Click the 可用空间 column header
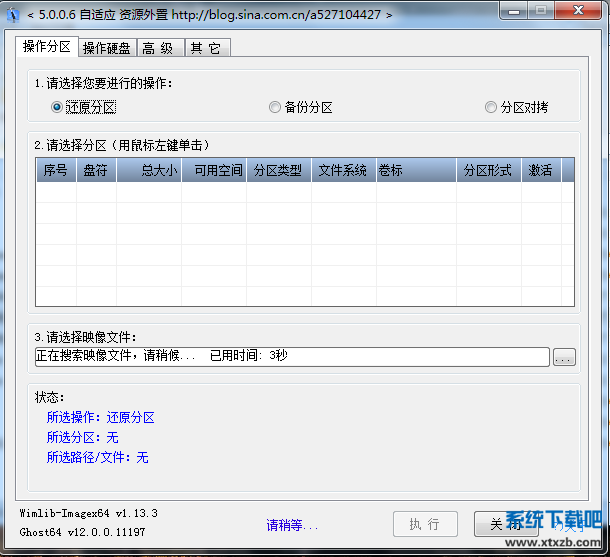610x557 pixels. [x=214, y=170]
